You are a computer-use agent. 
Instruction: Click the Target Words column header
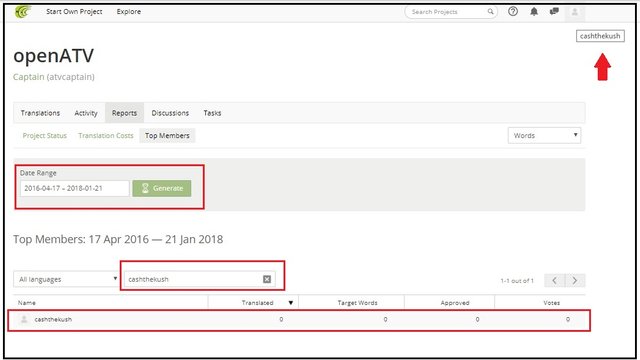point(357,303)
